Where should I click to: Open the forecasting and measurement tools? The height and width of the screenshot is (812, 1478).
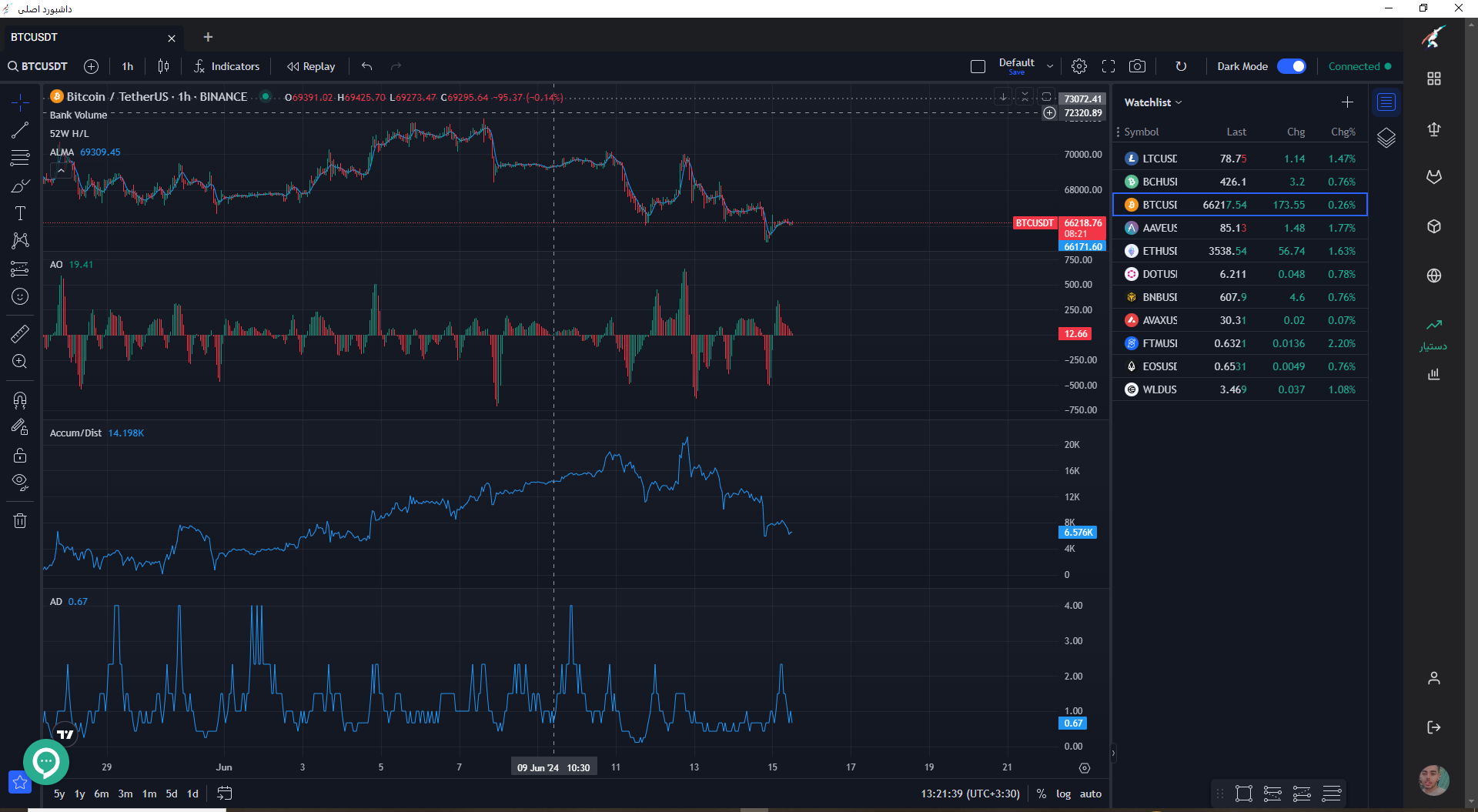[20, 269]
